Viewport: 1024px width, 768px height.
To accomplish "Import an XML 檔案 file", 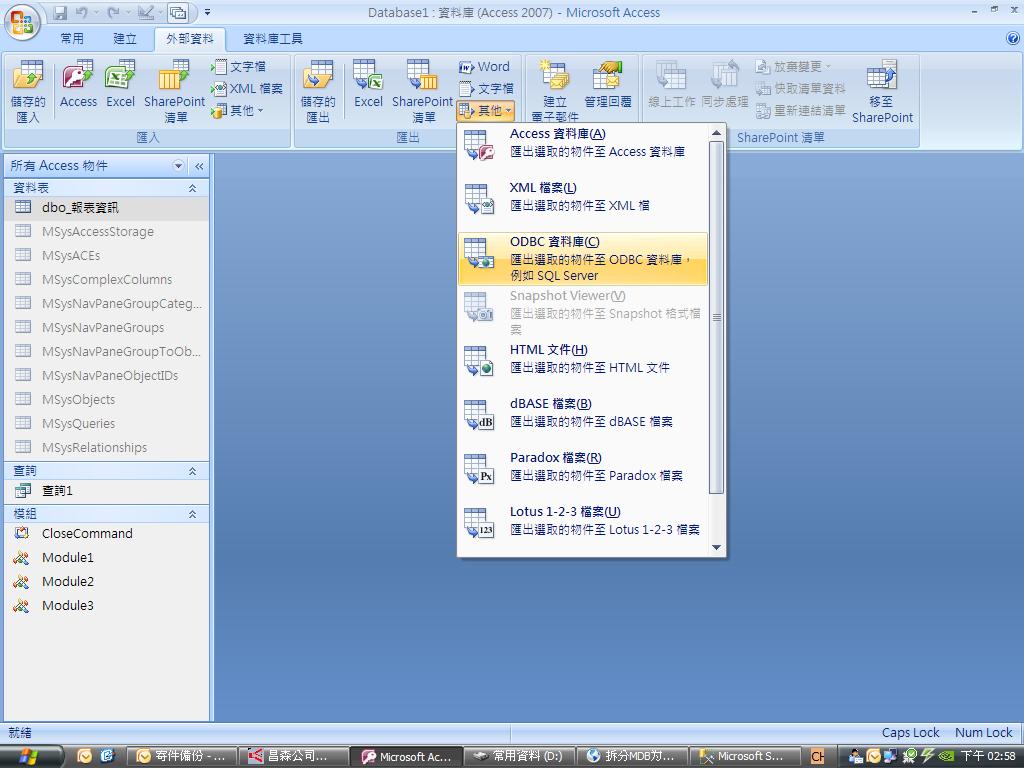I will pos(248,89).
